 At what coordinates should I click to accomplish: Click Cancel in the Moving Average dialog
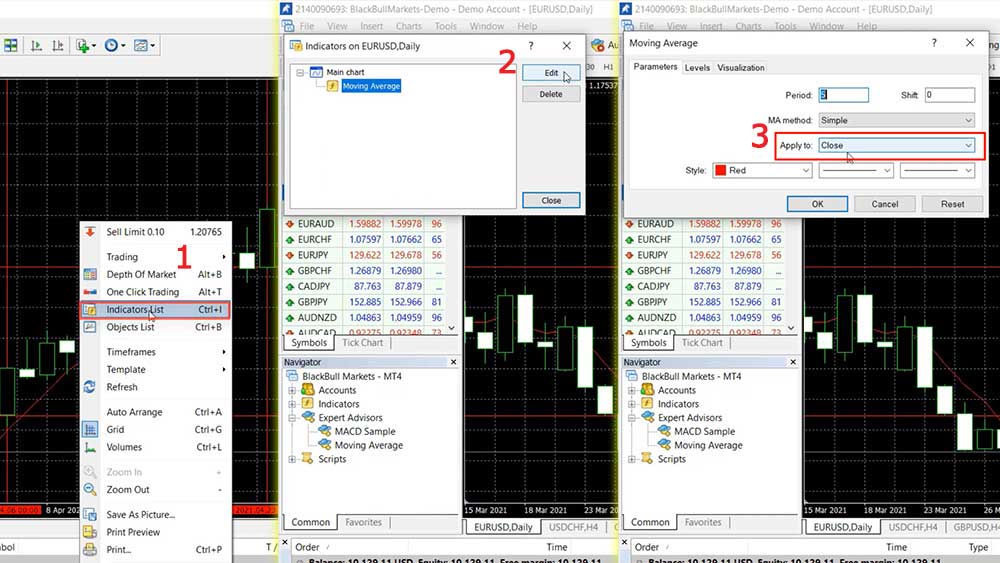point(885,204)
